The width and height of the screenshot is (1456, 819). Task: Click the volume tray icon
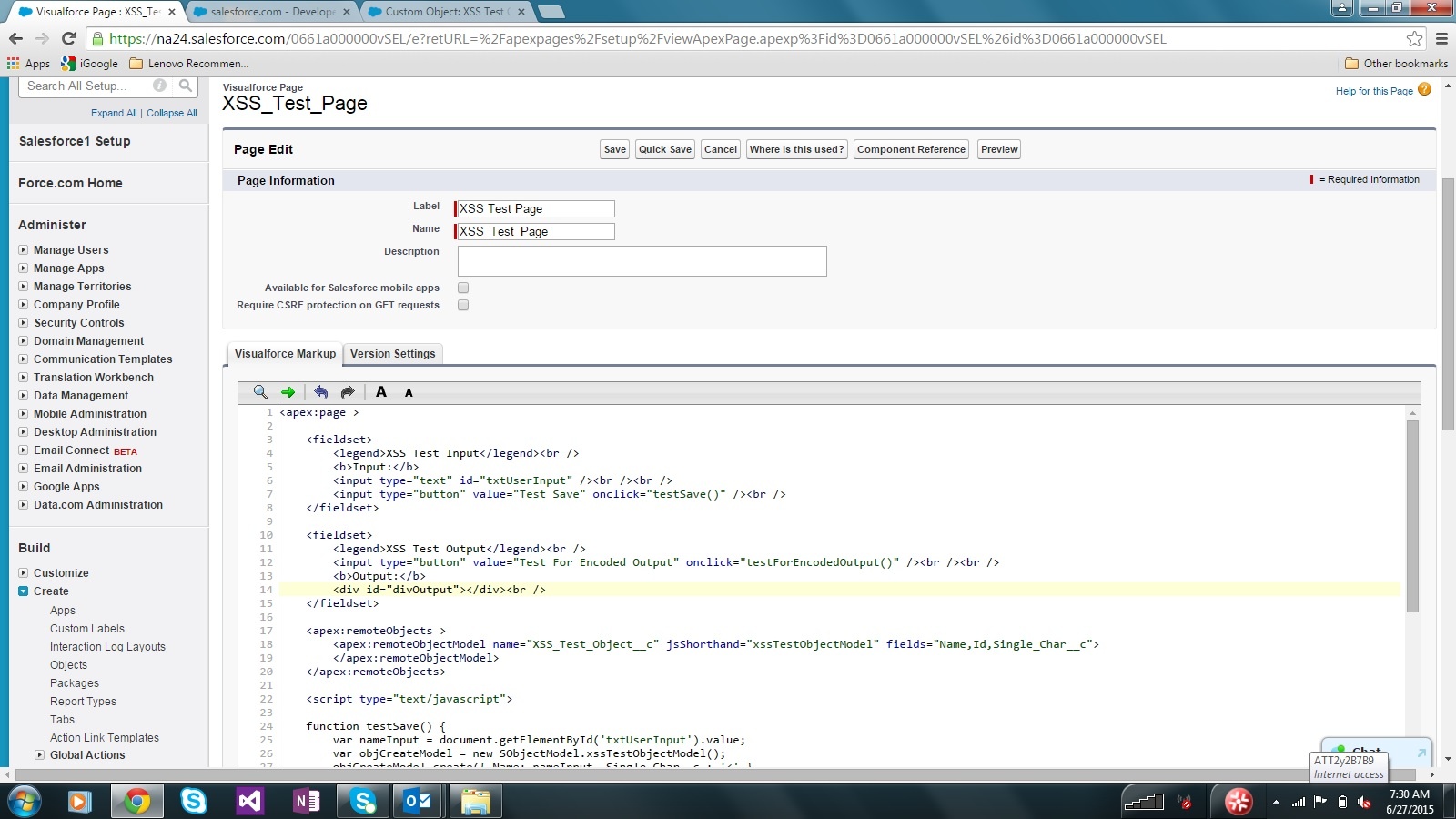tap(1364, 802)
